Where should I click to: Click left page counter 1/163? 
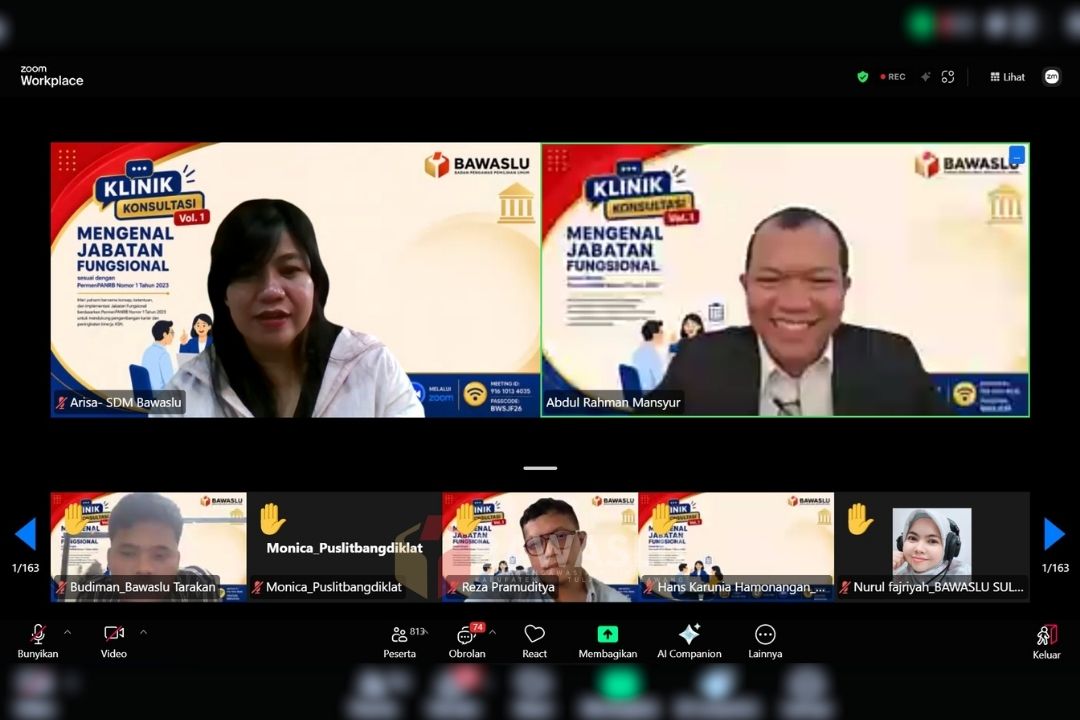point(25,568)
